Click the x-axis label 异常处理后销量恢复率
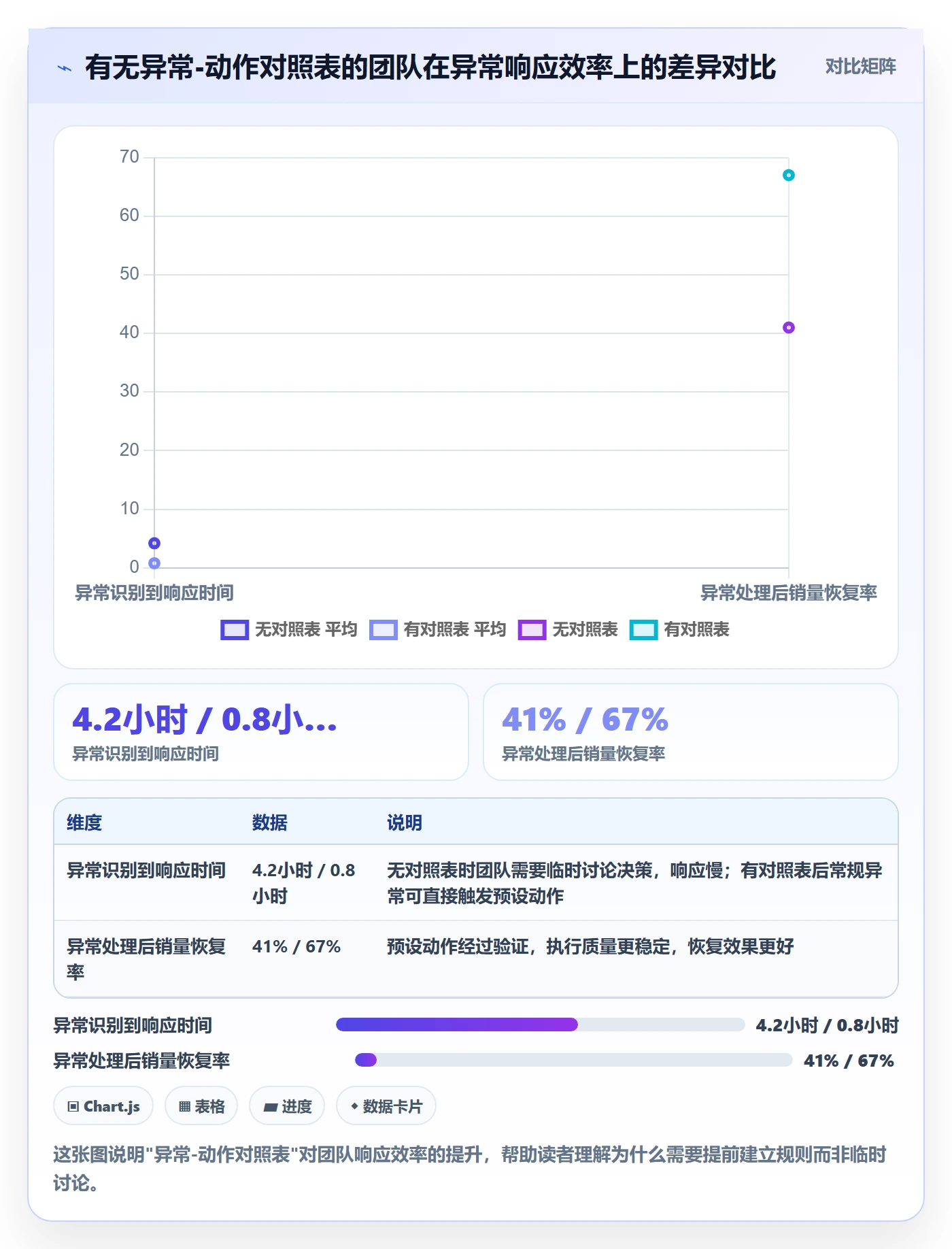The image size is (952, 1249). (789, 593)
